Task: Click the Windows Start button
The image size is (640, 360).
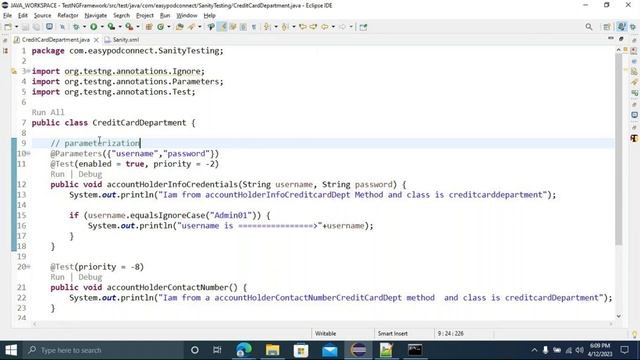Action: [11, 350]
